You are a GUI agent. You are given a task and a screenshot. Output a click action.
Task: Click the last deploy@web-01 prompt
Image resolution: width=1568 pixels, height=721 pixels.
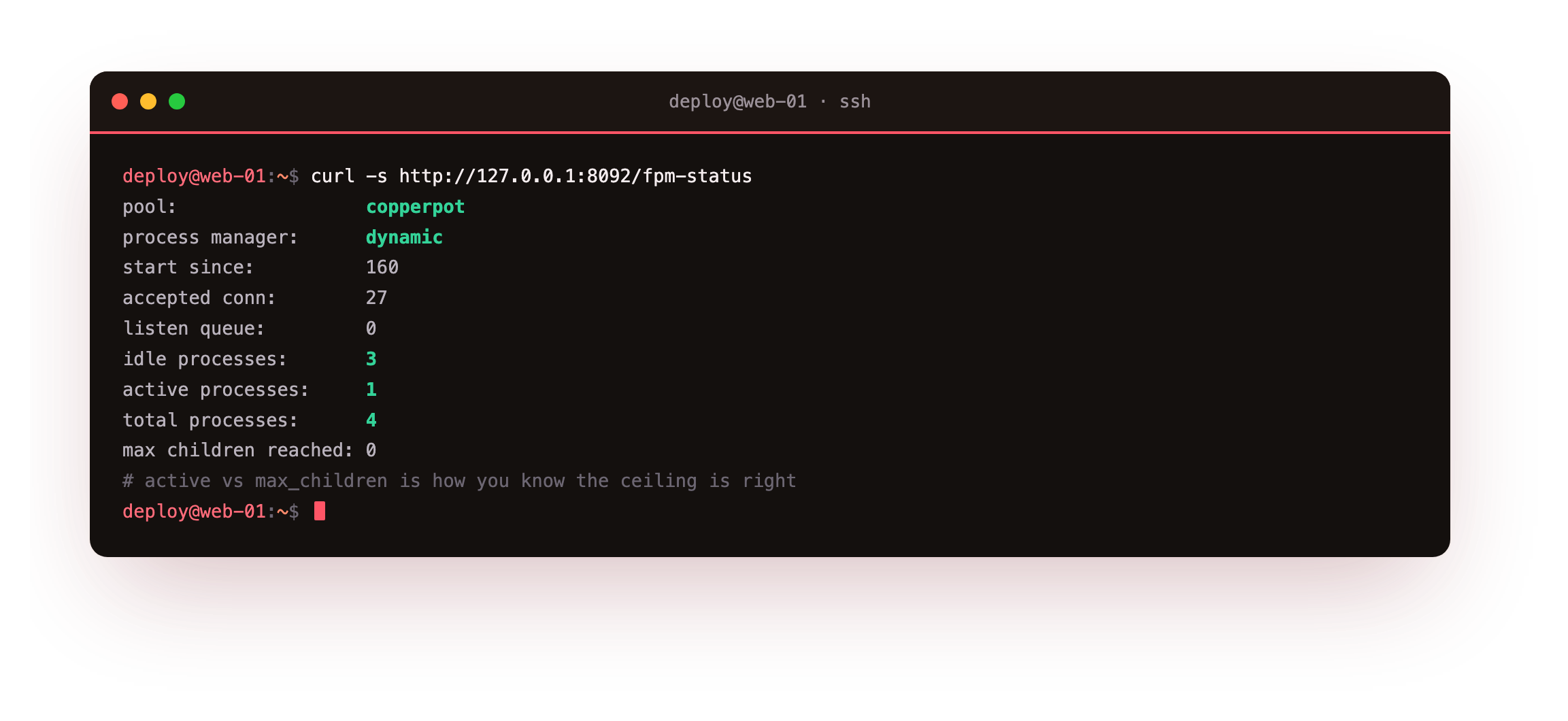(210, 512)
